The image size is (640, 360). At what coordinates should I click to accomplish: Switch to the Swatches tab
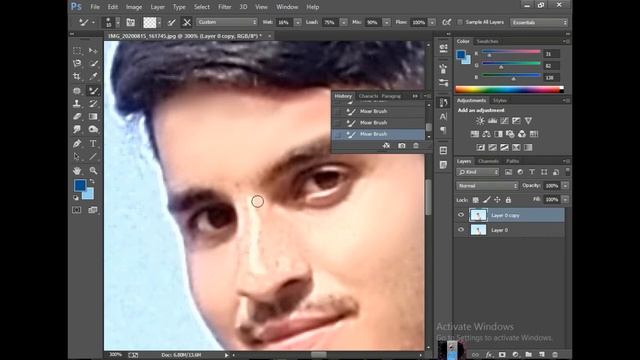coord(487,41)
